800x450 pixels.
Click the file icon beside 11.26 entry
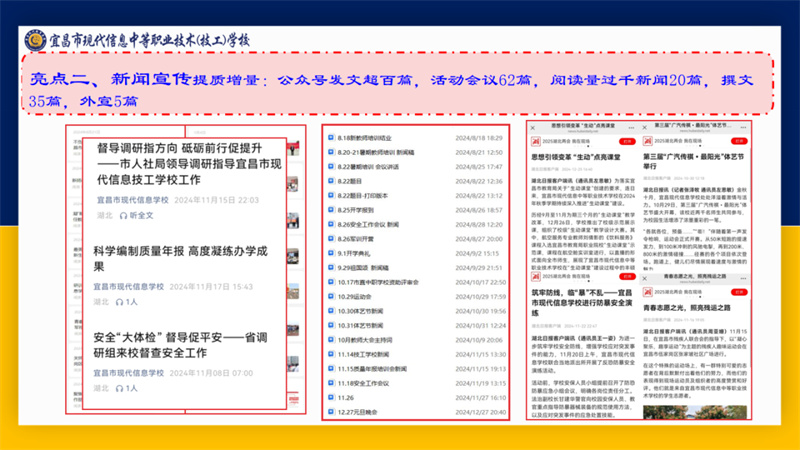[x=330, y=397]
